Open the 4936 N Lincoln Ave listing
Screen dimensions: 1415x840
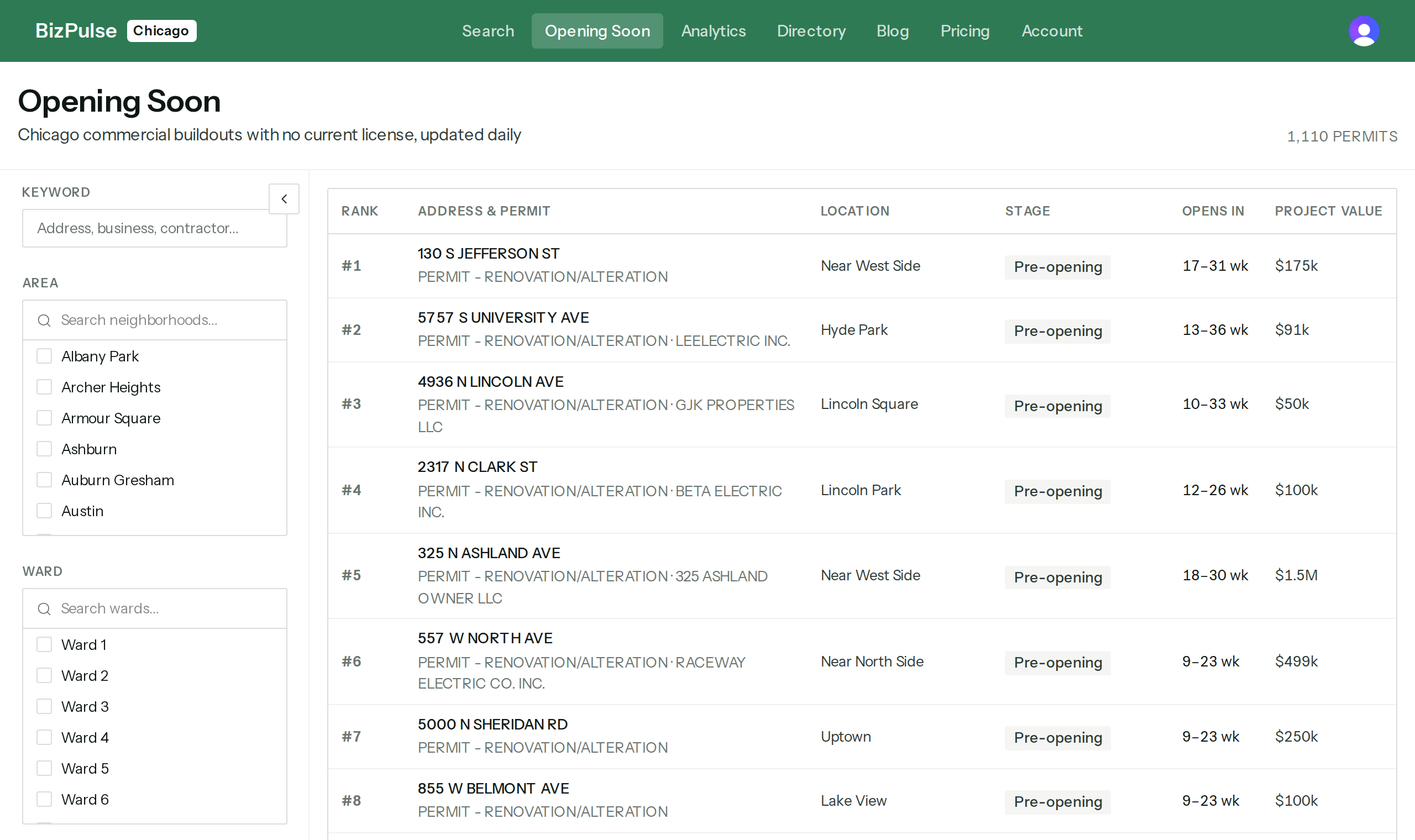(x=491, y=382)
